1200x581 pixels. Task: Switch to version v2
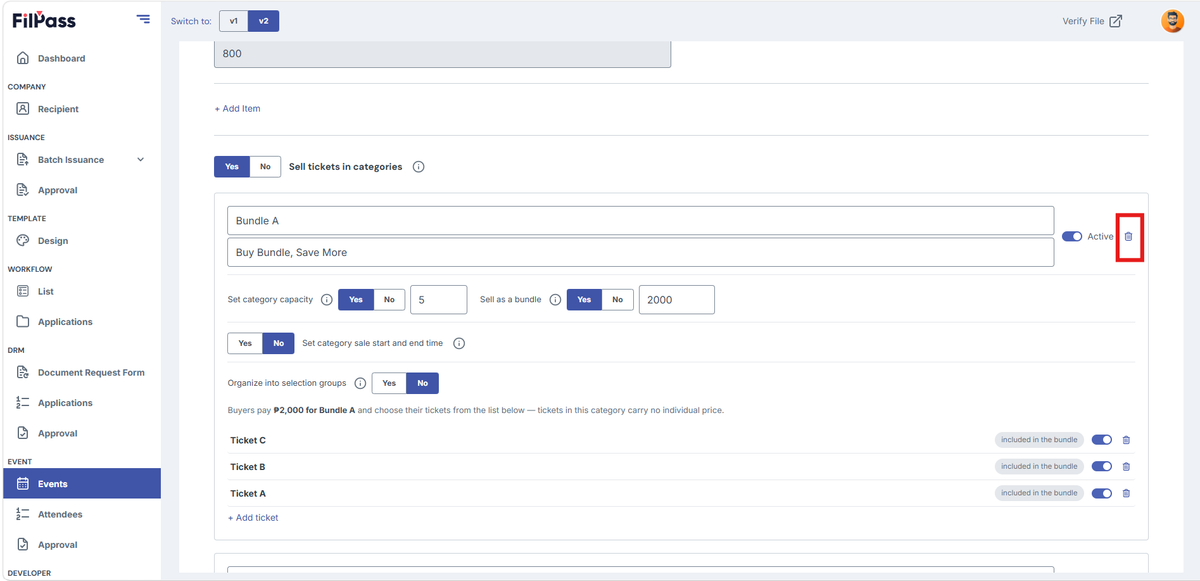(x=263, y=21)
